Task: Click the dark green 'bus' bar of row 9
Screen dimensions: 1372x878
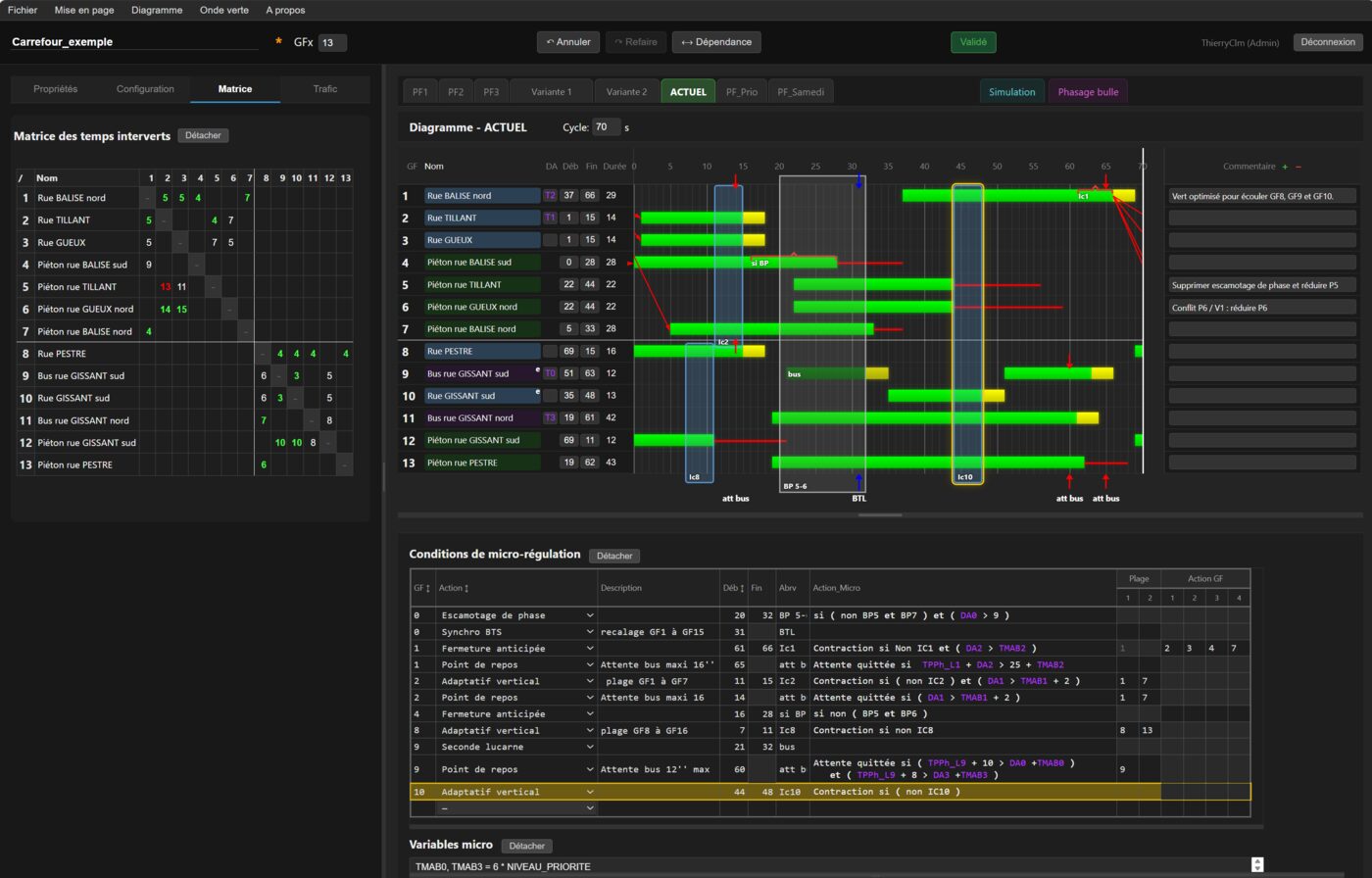Action: [x=826, y=373]
